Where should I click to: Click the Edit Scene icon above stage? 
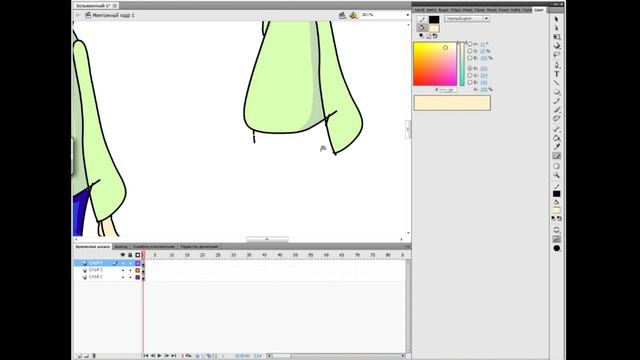point(342,15)
